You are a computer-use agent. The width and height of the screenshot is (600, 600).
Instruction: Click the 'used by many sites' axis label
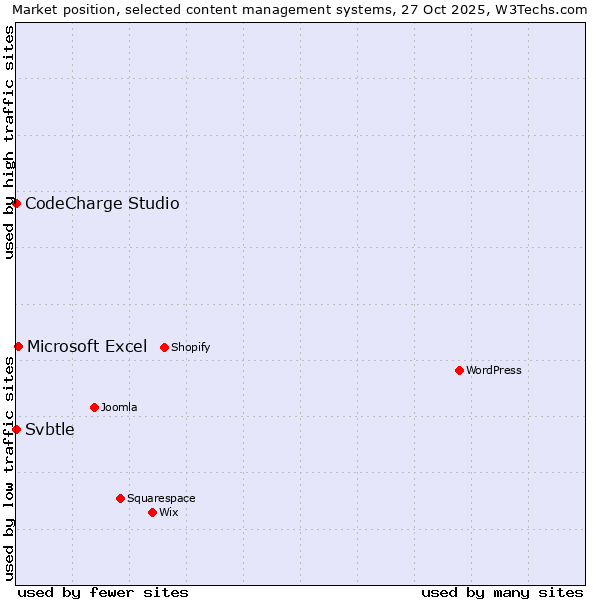[502, 592]
